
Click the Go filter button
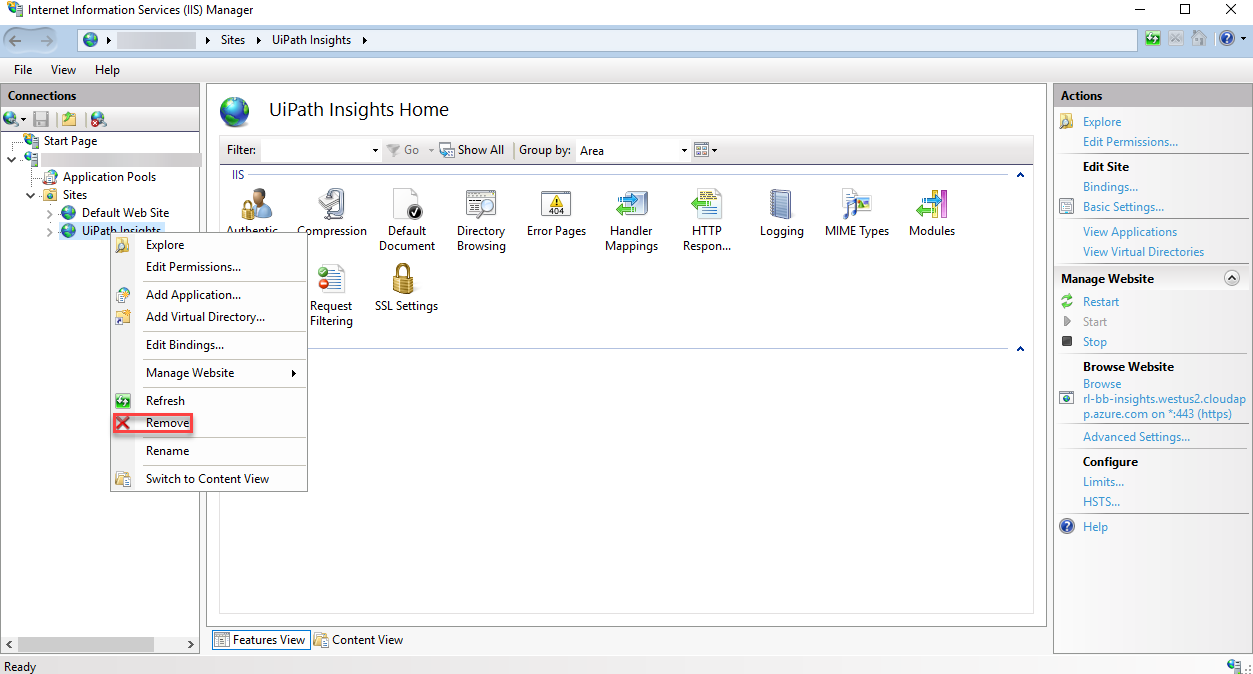point(403,150)
